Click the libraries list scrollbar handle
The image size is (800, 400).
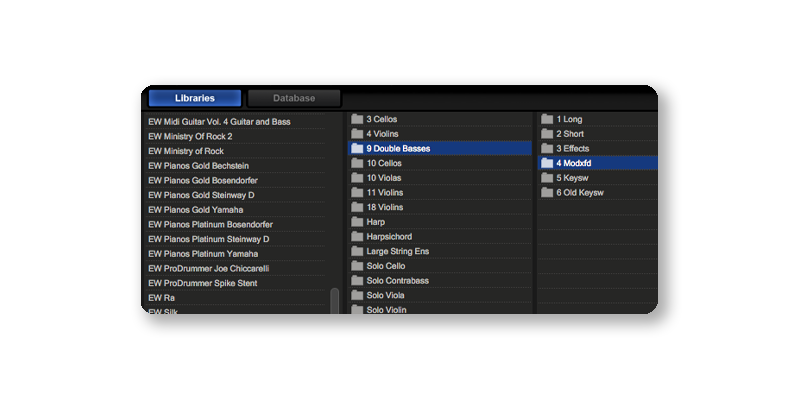pos(334,300)
